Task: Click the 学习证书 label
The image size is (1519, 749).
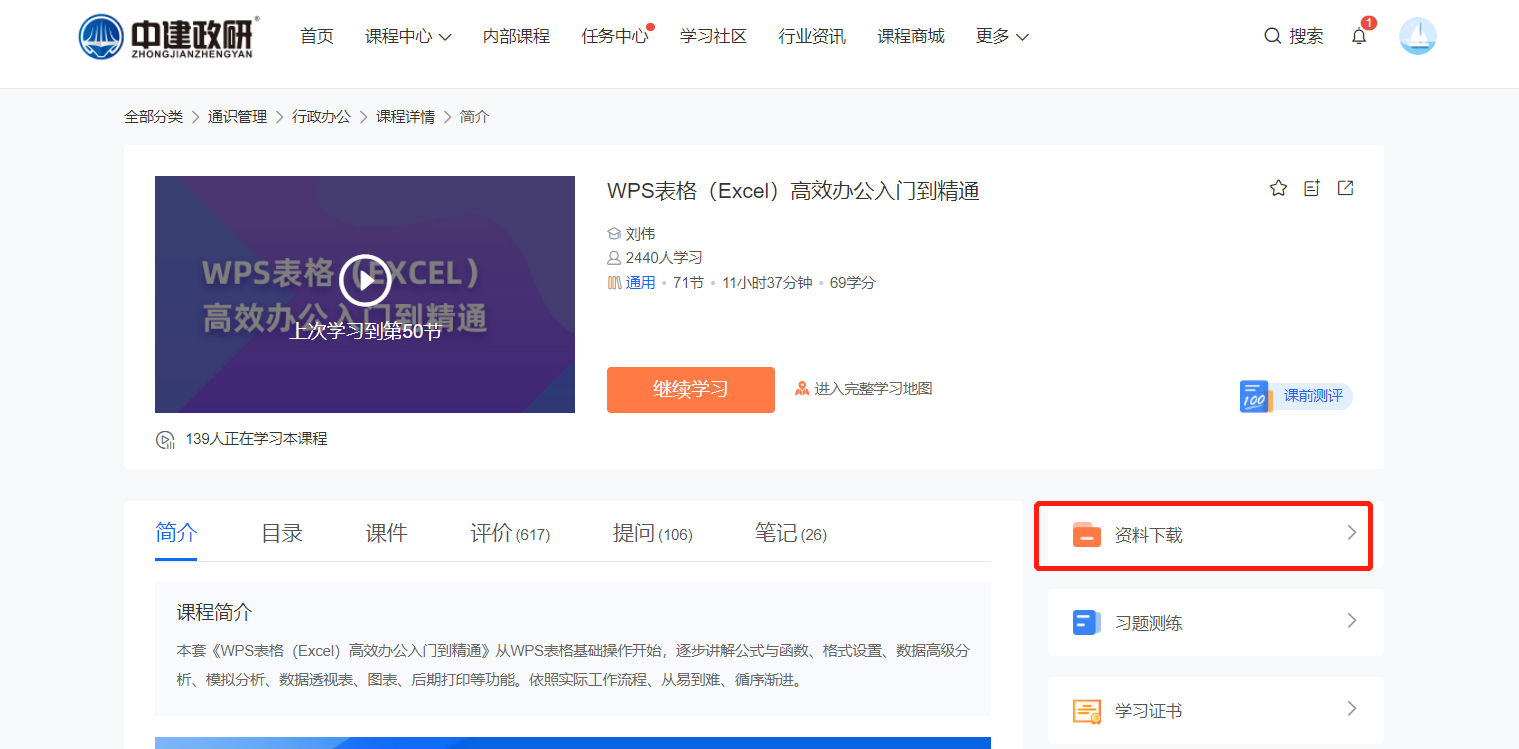Action: pyautogui.click(x=1148, y=711)
